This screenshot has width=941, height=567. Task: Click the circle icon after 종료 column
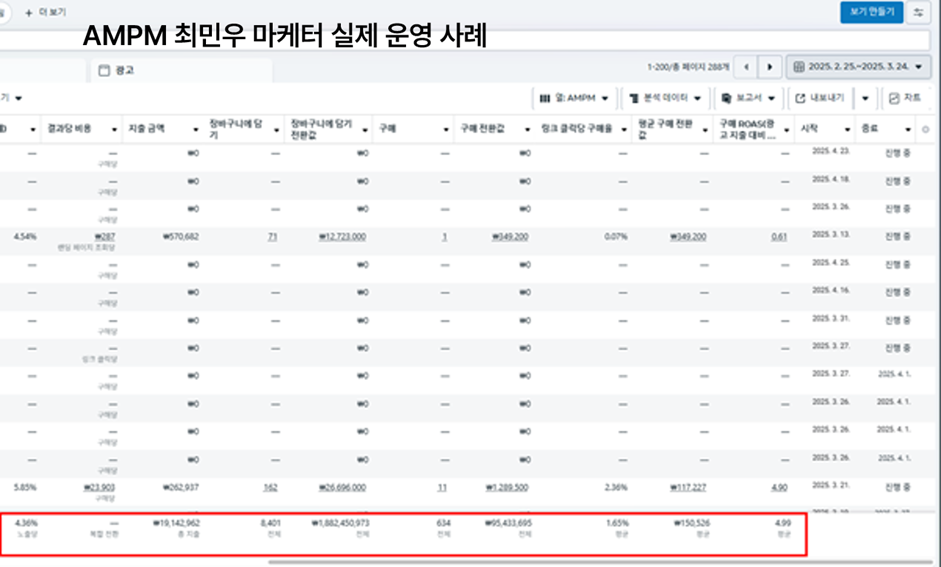click(925, 129)
